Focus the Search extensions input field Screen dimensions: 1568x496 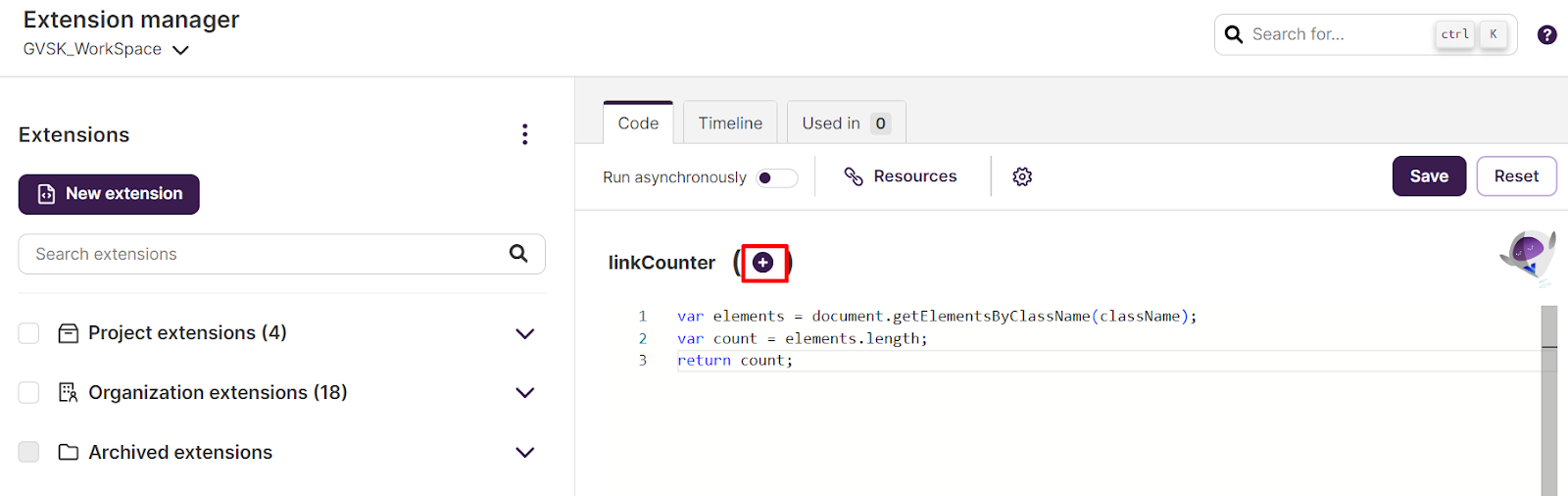click(x=281, y=254)
